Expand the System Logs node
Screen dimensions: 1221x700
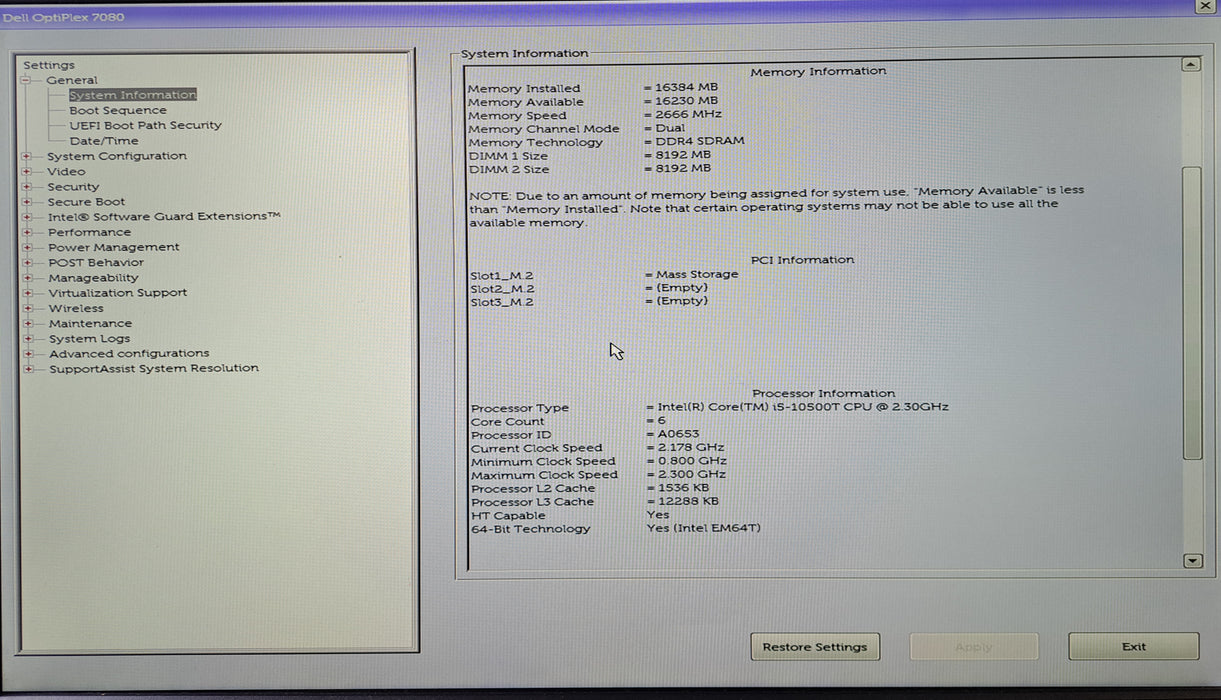click(x=27, y=339)
